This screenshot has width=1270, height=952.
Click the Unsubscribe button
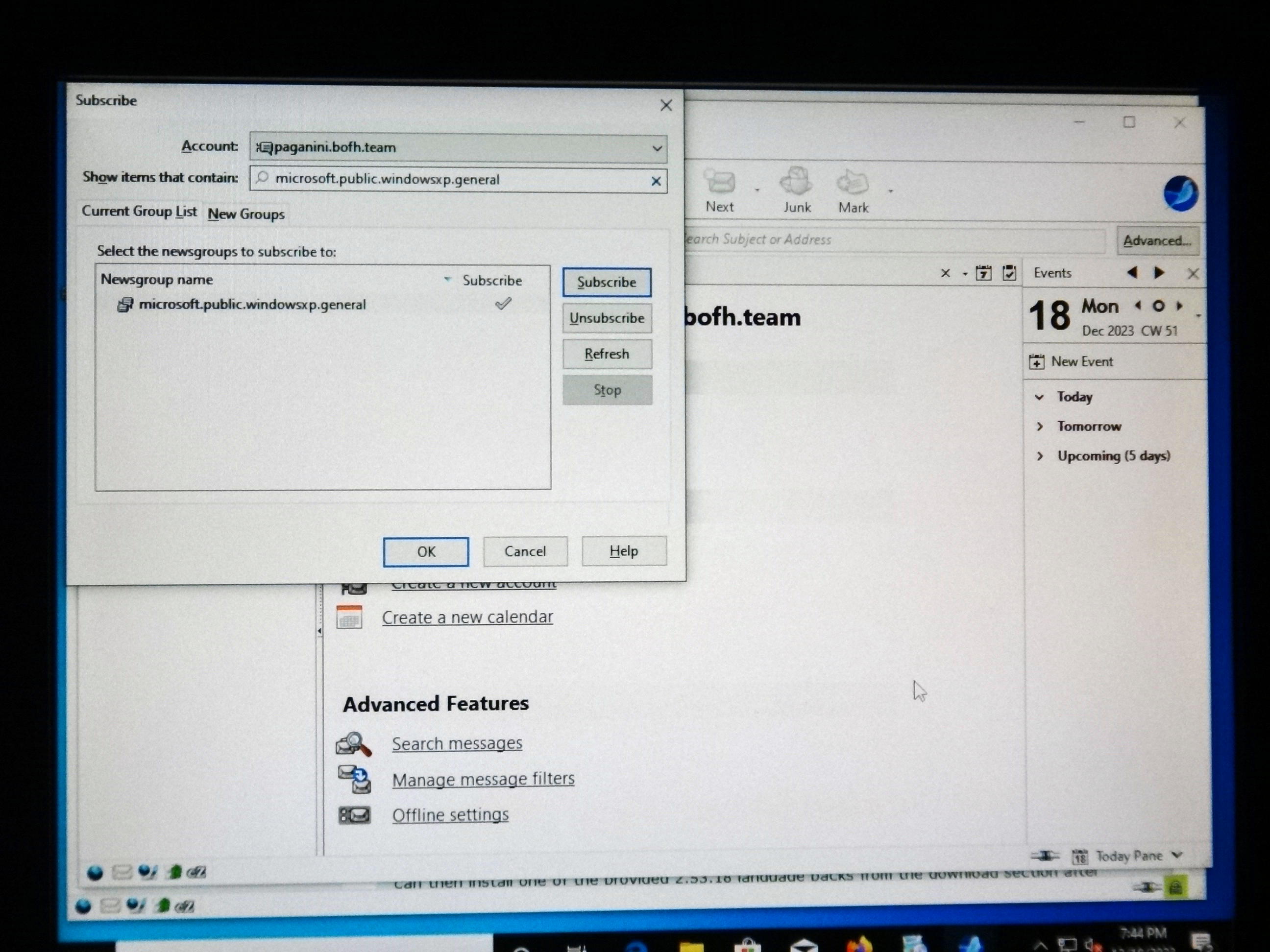[607, 318]
